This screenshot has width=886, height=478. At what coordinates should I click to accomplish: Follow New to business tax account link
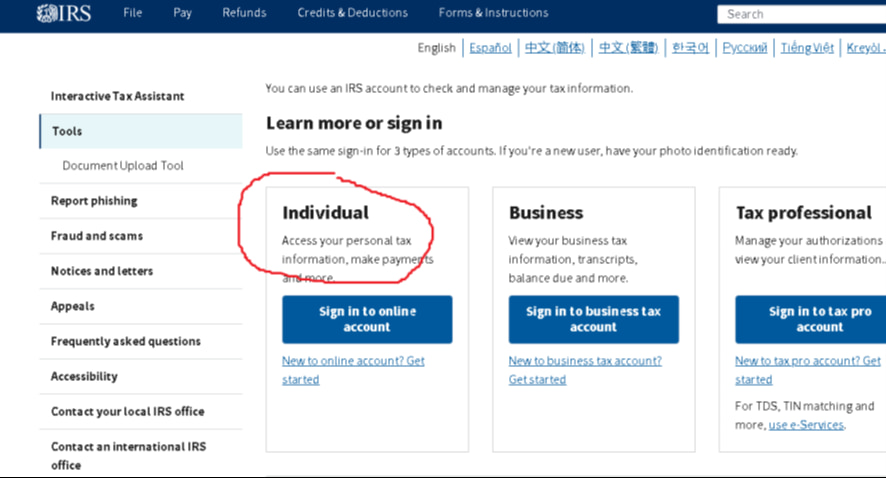click(x=584, y=361)
